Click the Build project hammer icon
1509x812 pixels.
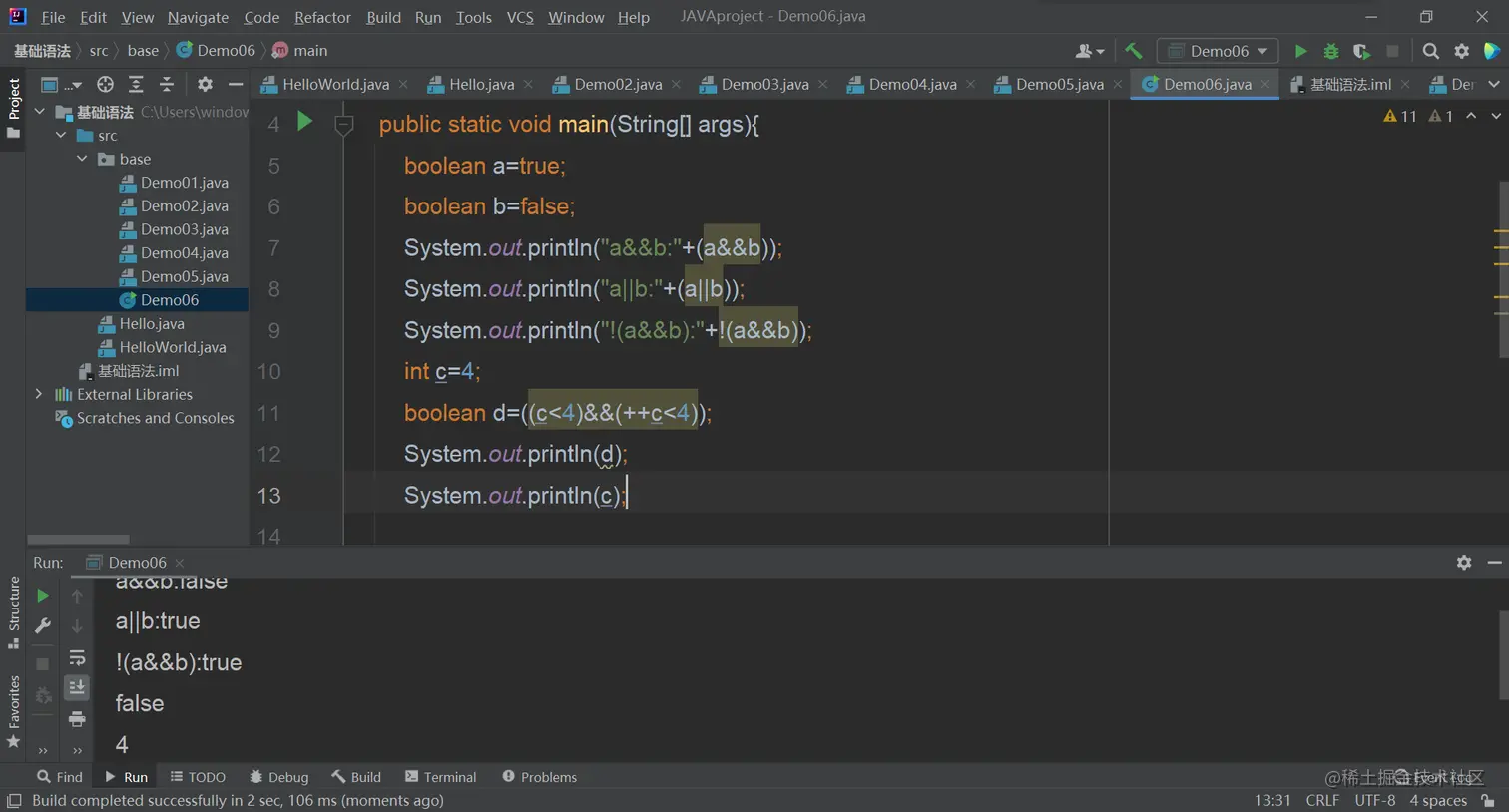tap(1134, 51)
